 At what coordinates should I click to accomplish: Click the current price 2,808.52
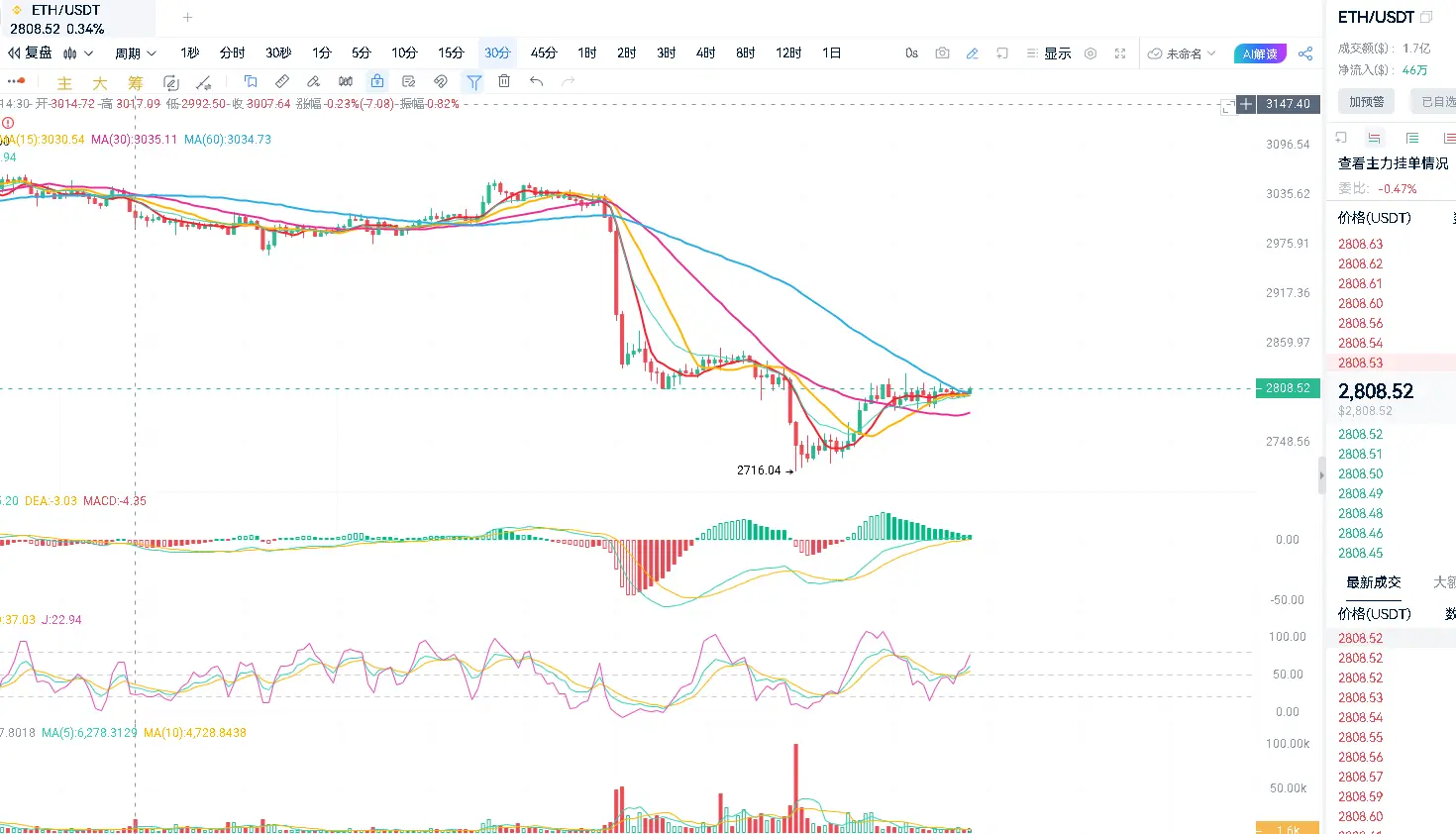tap(1376, 391)
